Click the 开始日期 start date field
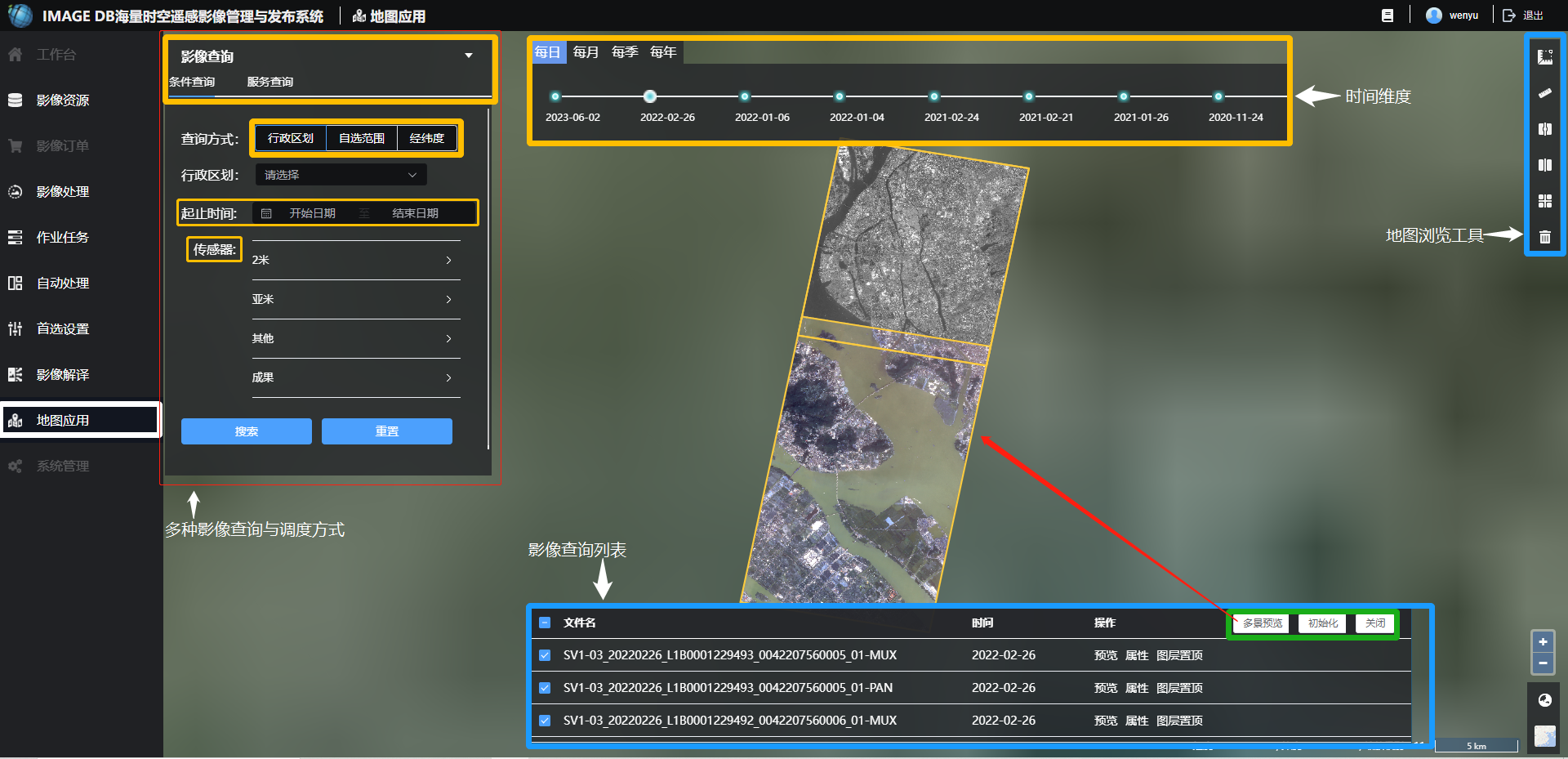The height and width of the screenshot is (759, 1568). point(312,213)
